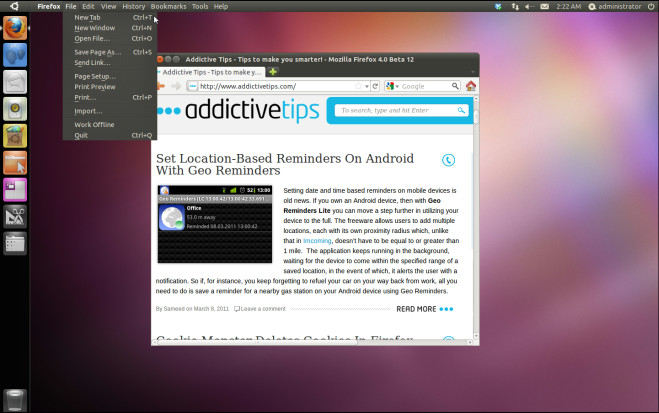Open the Leave a comment link
659x413 pixels.
pos(260,309)
